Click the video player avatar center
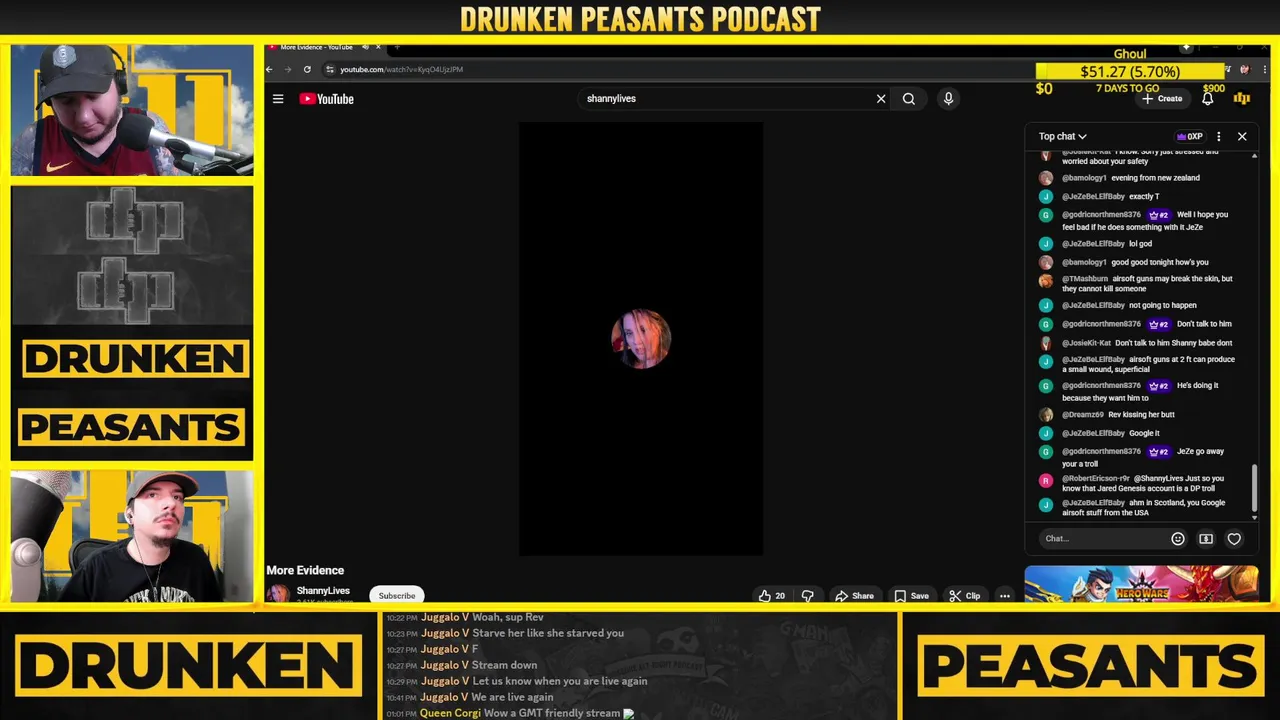This screenshot has width=1280, height=720. [641, 339]
